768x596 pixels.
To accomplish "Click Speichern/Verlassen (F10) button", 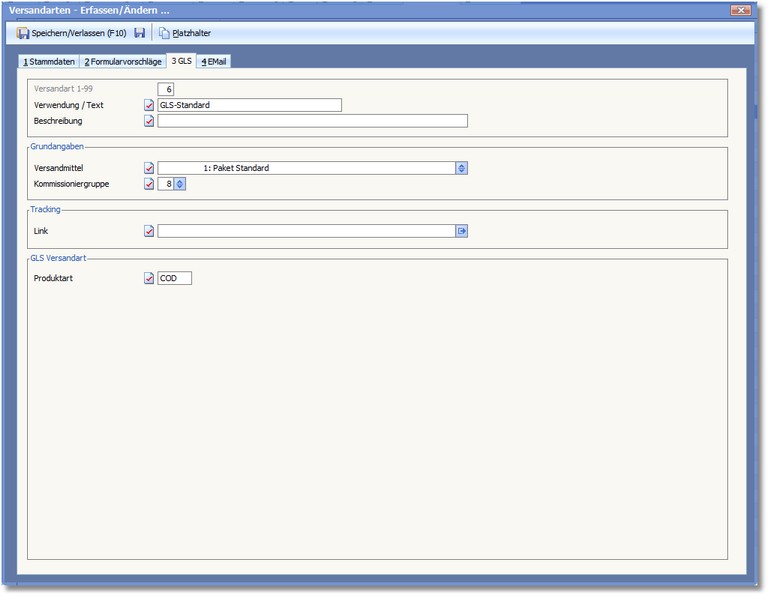I will (x=71, y=33).
